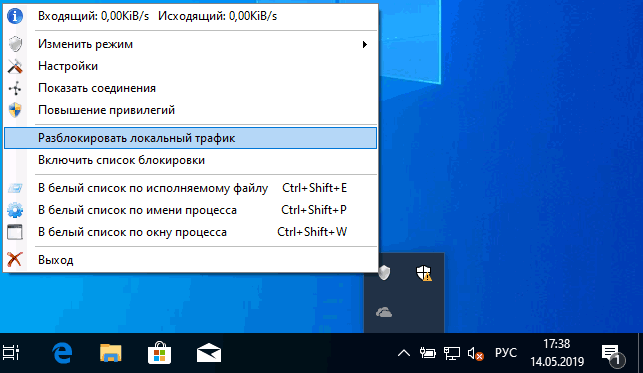
Task: Open File Explorer from the taskbar
Action: [x=111, y=353]
